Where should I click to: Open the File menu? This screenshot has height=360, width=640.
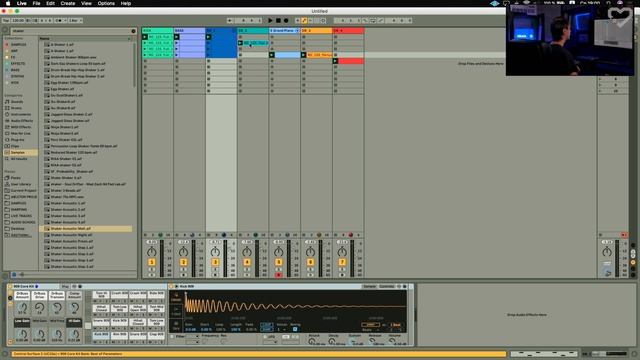[x=36, y=3]
